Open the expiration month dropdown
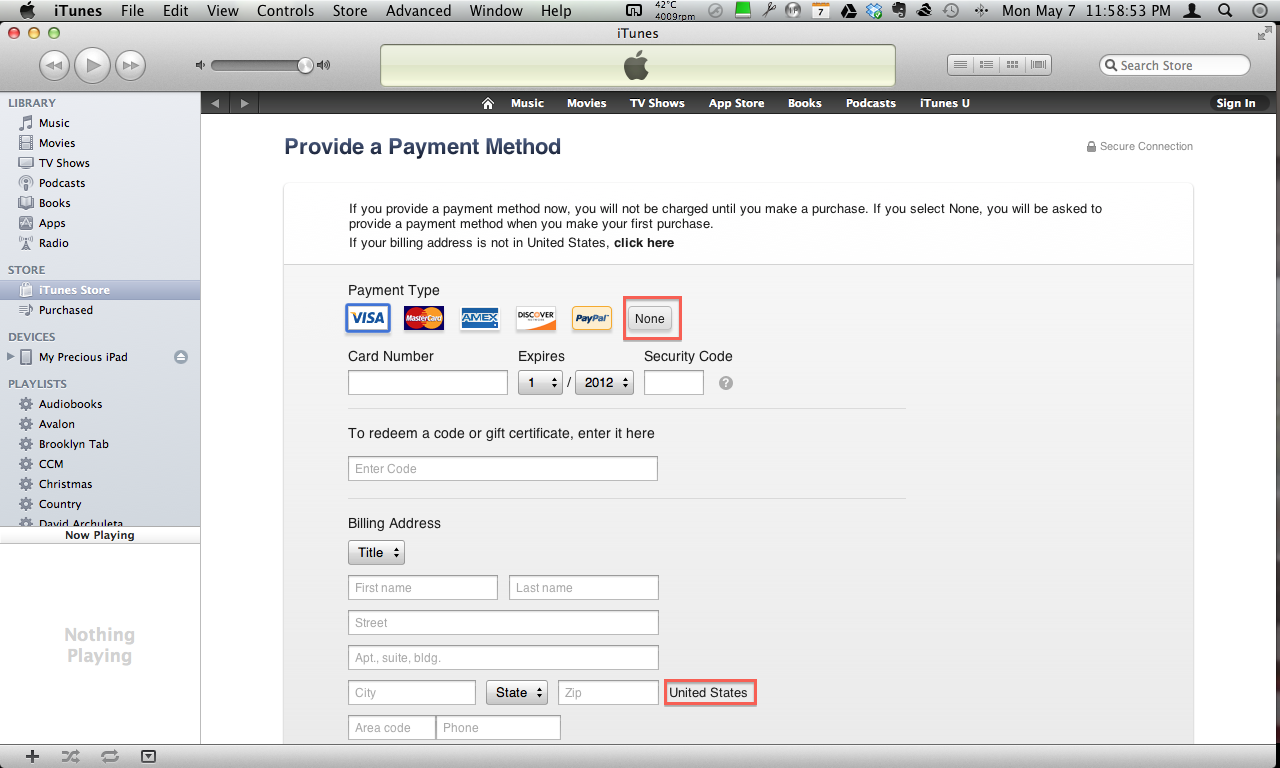Screen dimensions: 1280x768 pos(540,382)
